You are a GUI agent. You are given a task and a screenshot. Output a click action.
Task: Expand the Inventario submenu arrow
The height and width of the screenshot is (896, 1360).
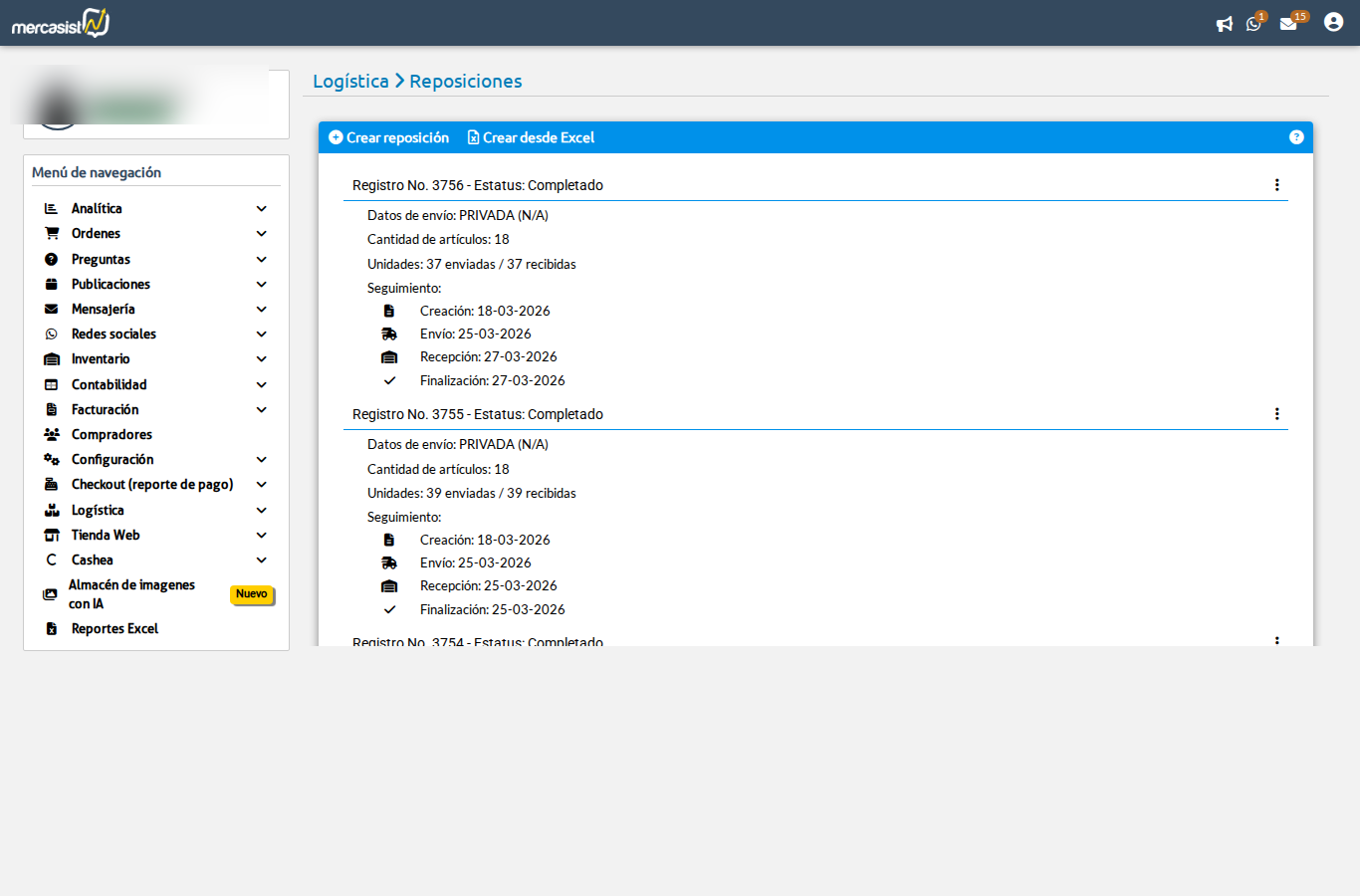pos(261,359)
